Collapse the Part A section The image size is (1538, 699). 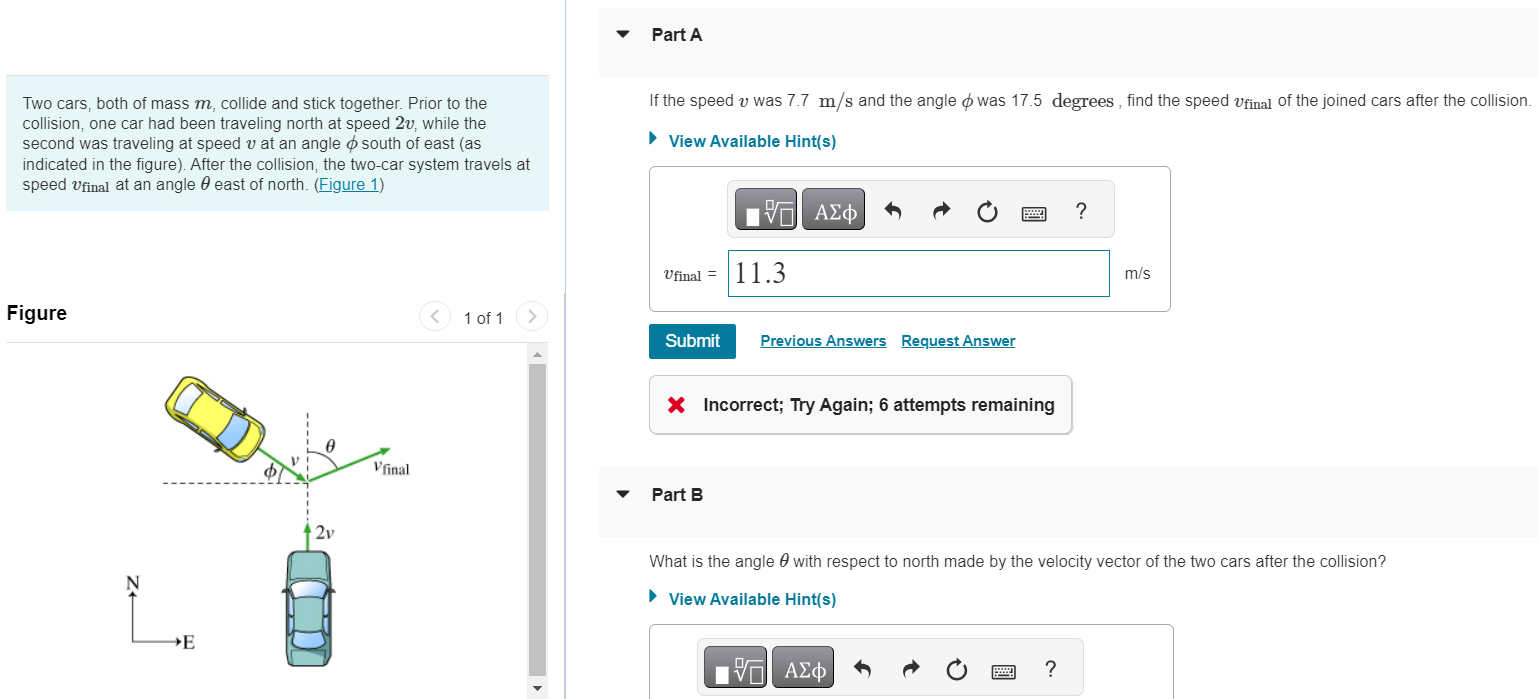622,33
